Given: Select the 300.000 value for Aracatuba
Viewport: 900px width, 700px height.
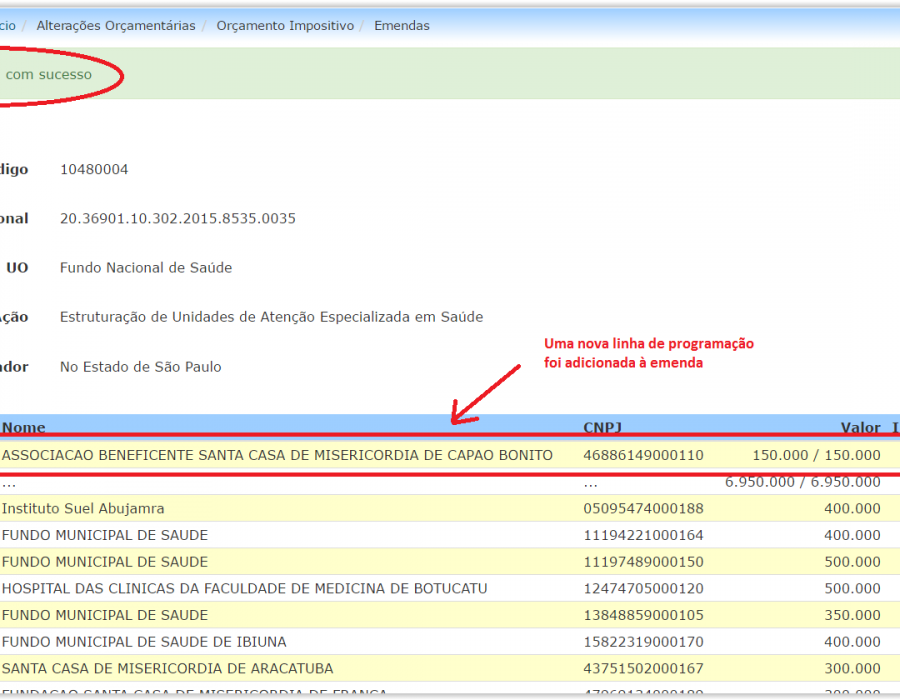Looking at the screenshot, I should click(852, 668).
